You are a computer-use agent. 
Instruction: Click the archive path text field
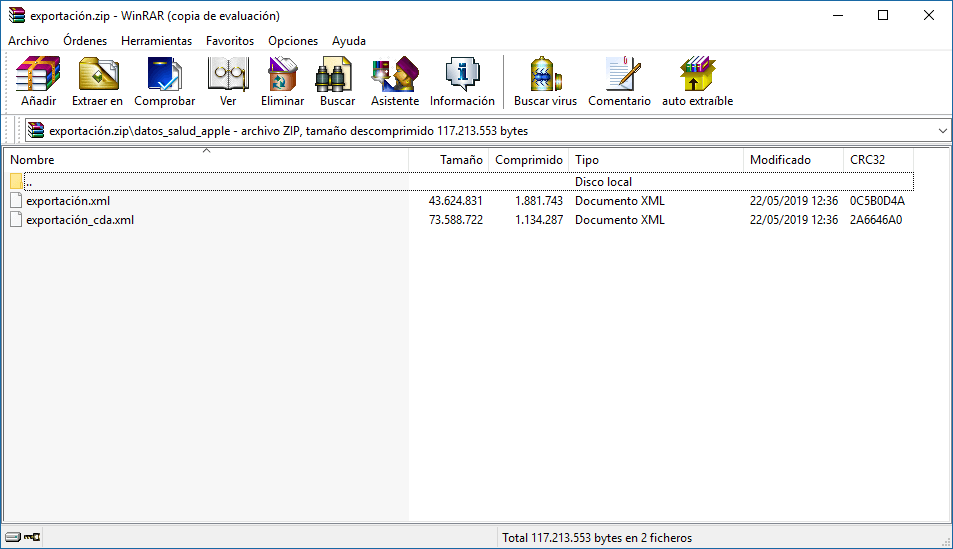(x=486, y=131)
